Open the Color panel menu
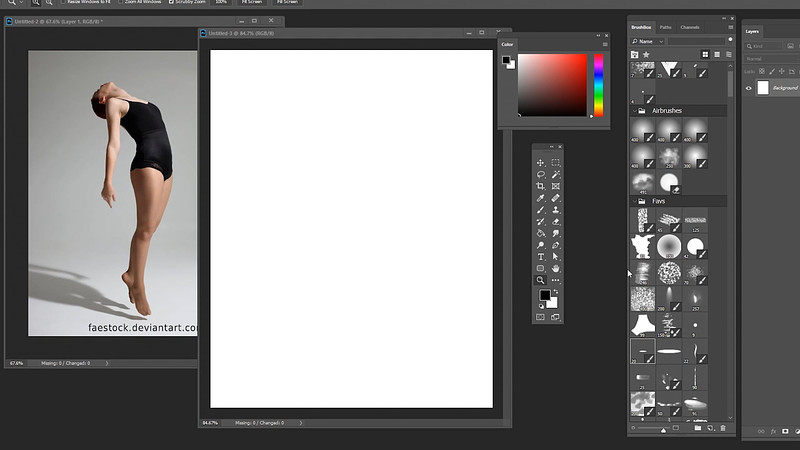The image size is (800, 450). (605, 44)
